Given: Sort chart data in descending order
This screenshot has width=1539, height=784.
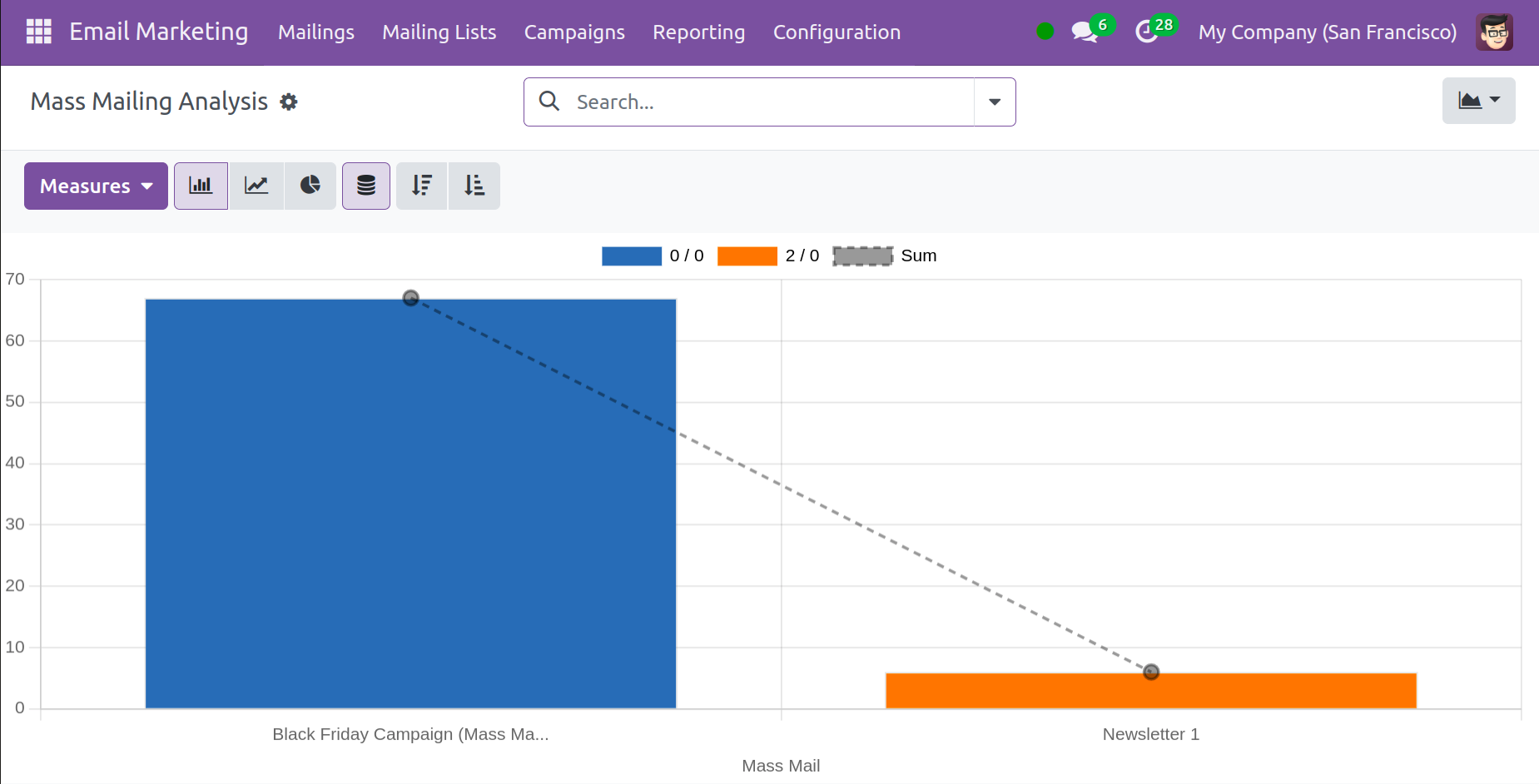Looking at the screenshot, I should click(422, 186).
